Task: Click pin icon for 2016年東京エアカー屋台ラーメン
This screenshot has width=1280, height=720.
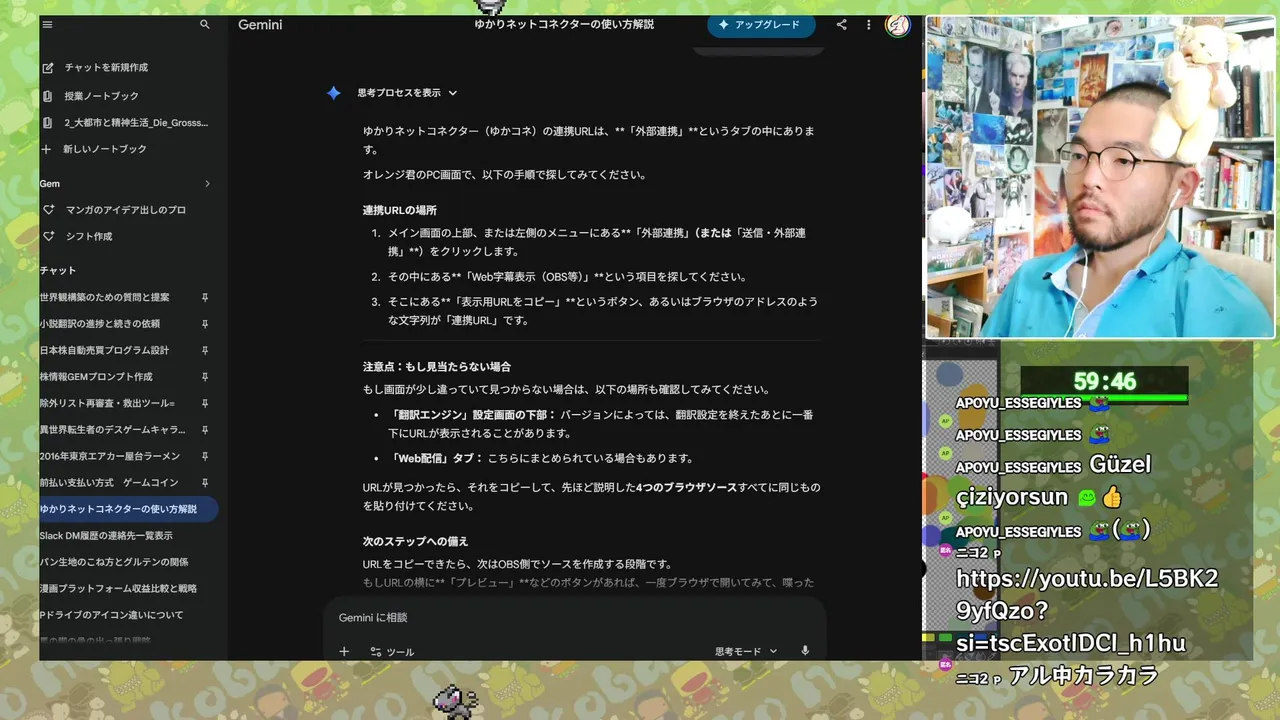Action: [x=205, y=456]
